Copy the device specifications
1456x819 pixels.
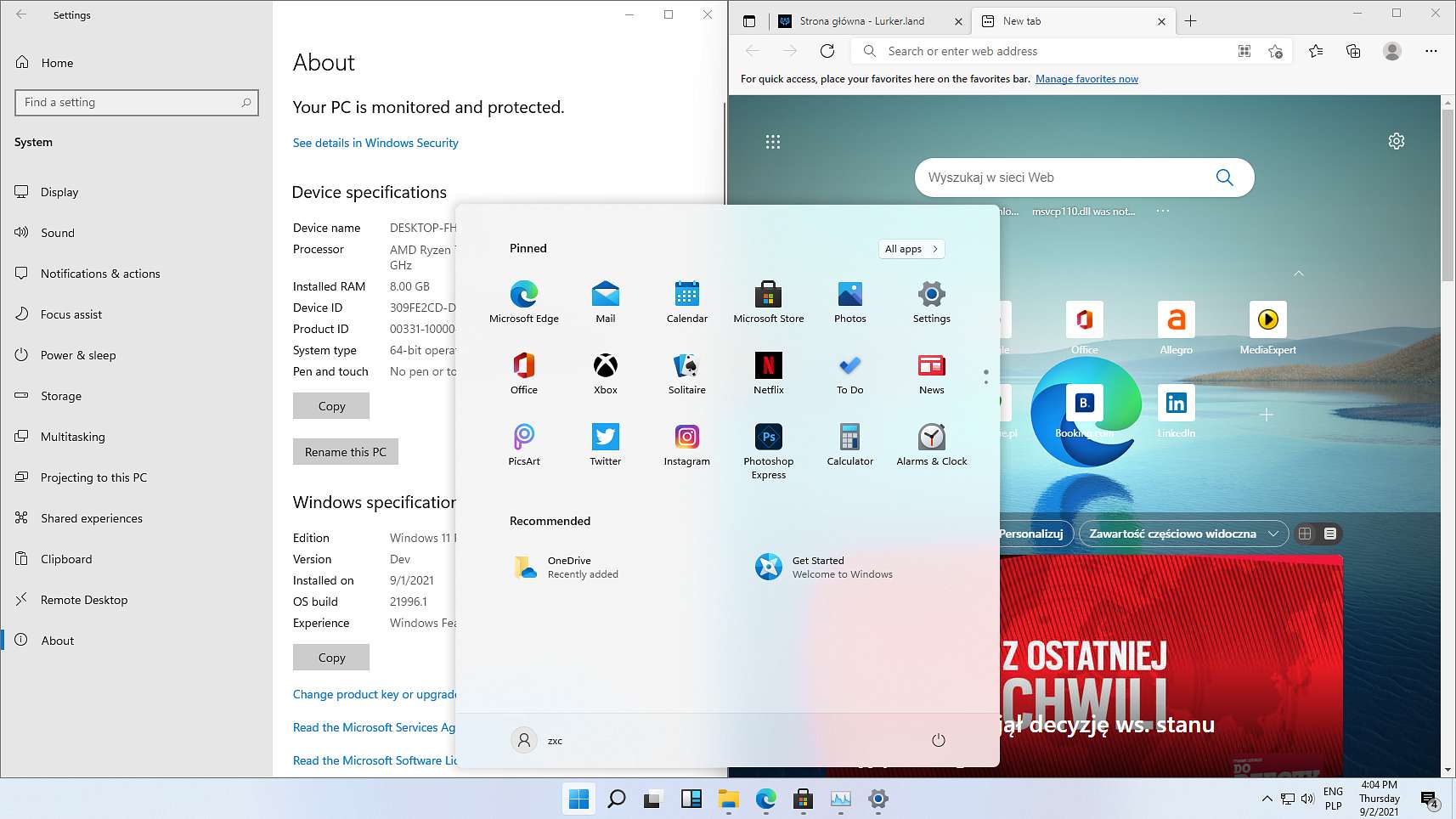tap(331, 406)
